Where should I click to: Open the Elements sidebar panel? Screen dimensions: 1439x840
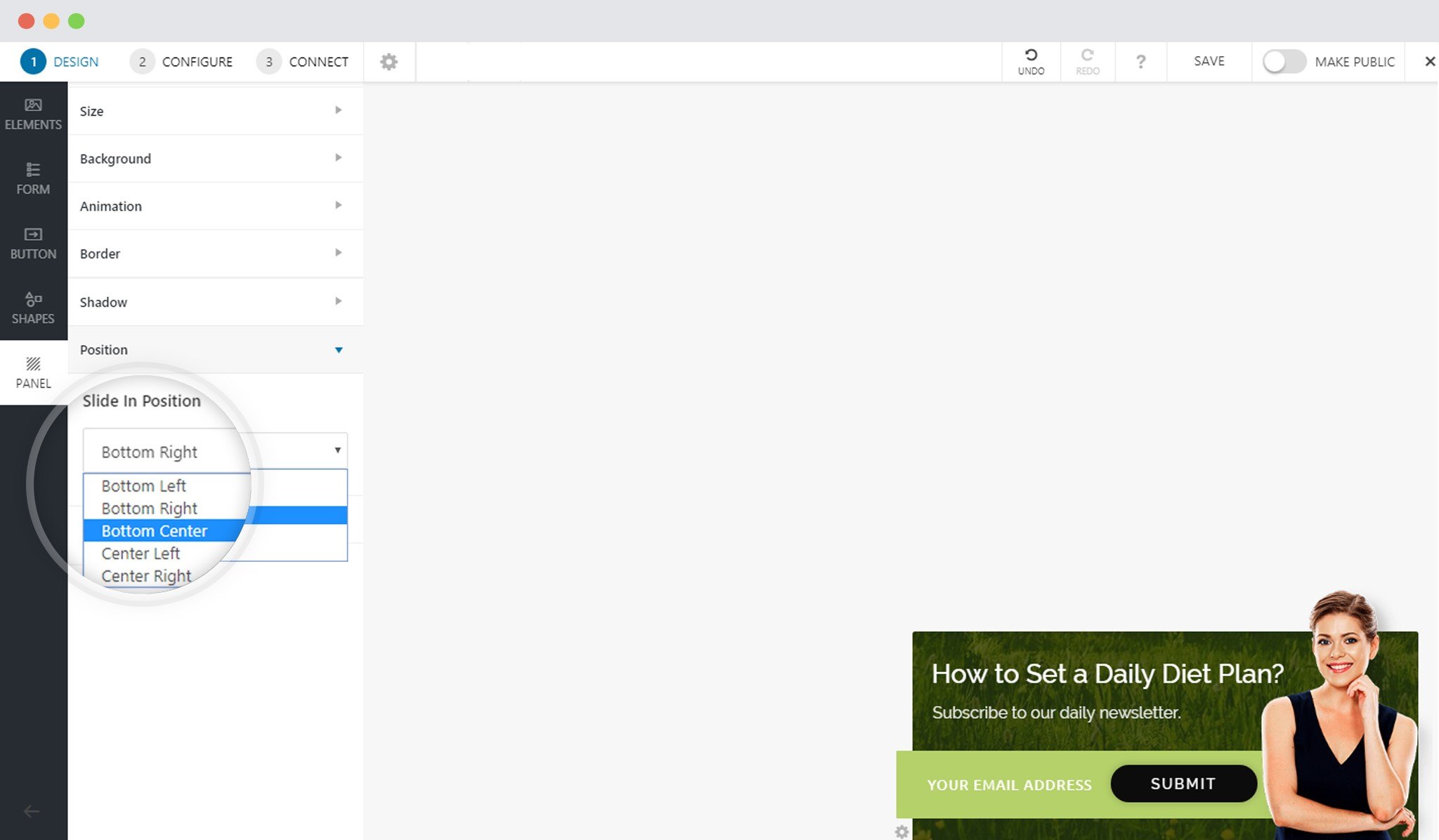pos(33,114)
